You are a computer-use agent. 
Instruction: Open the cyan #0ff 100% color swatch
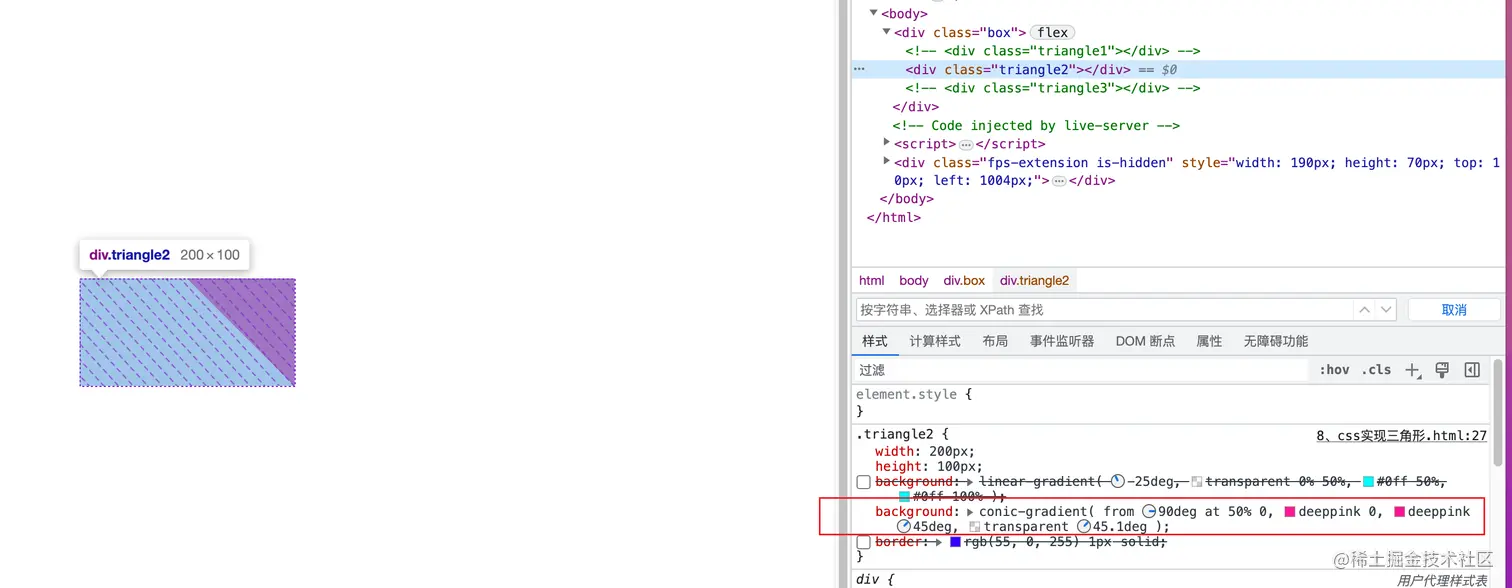point(904,496)
